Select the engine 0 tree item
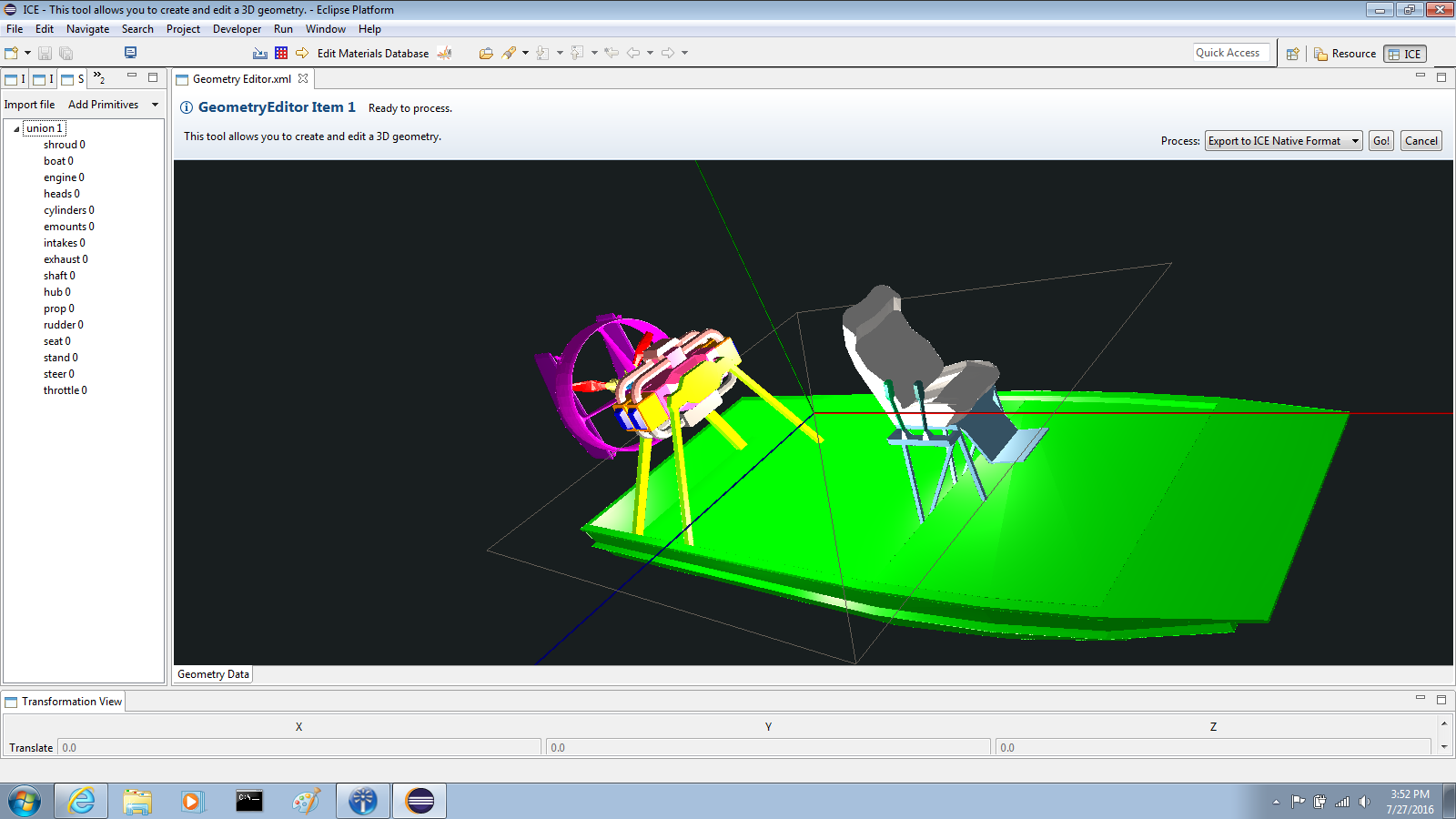This screenshot has width=1456, height=819. coord(64,177)
